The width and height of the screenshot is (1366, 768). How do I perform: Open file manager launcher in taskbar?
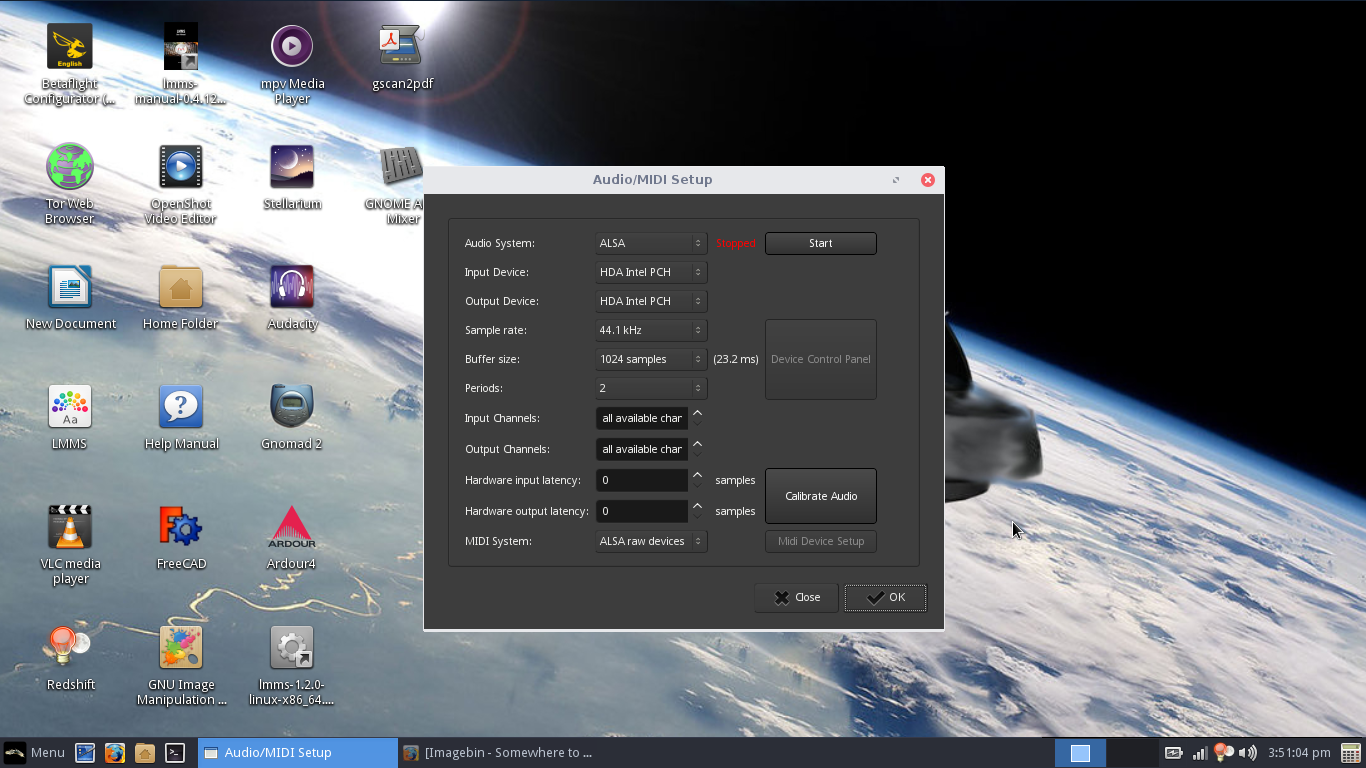click(x=145, y=753)
